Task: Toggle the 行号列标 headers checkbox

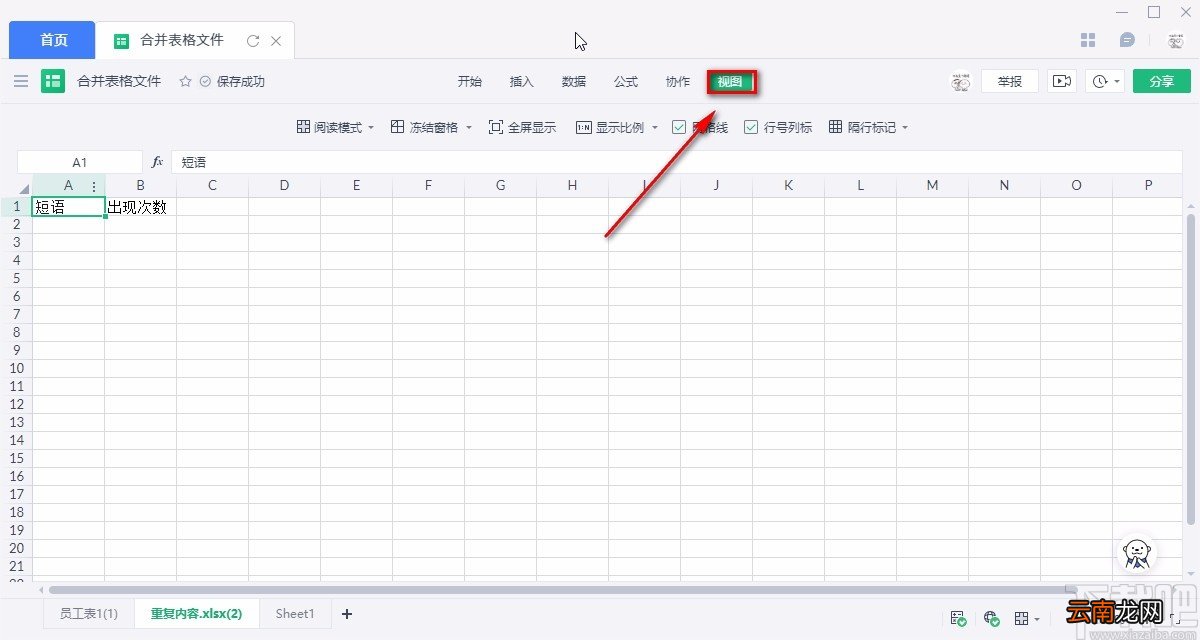Action: coord(751,127)
